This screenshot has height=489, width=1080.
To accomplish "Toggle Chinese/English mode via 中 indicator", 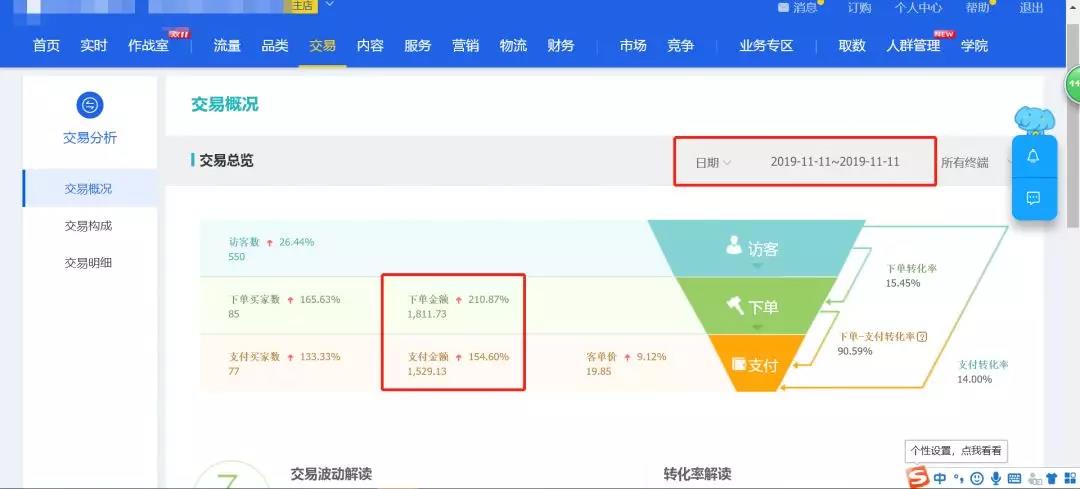I will (940, 478).
